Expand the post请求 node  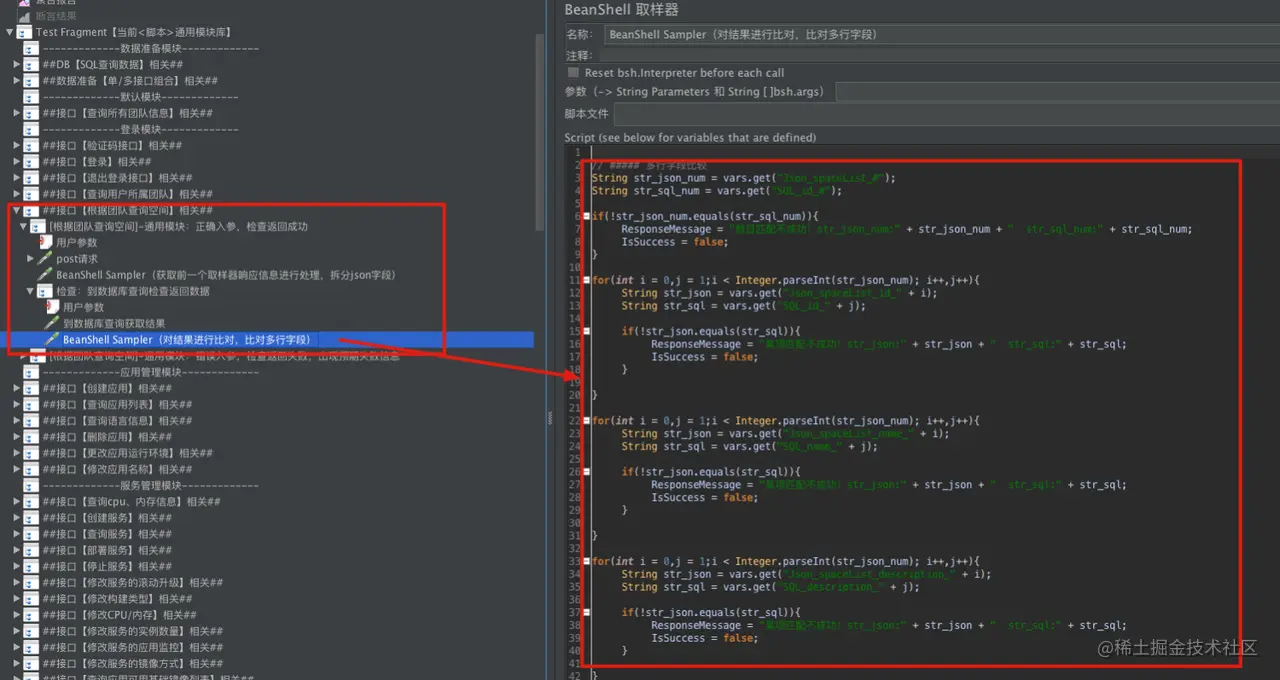pos(31,258)
